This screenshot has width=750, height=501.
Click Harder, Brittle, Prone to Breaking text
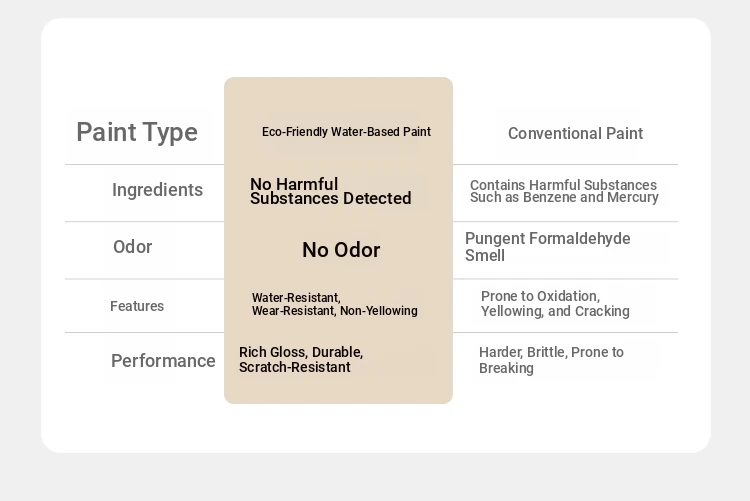click(x=551, y=360)
